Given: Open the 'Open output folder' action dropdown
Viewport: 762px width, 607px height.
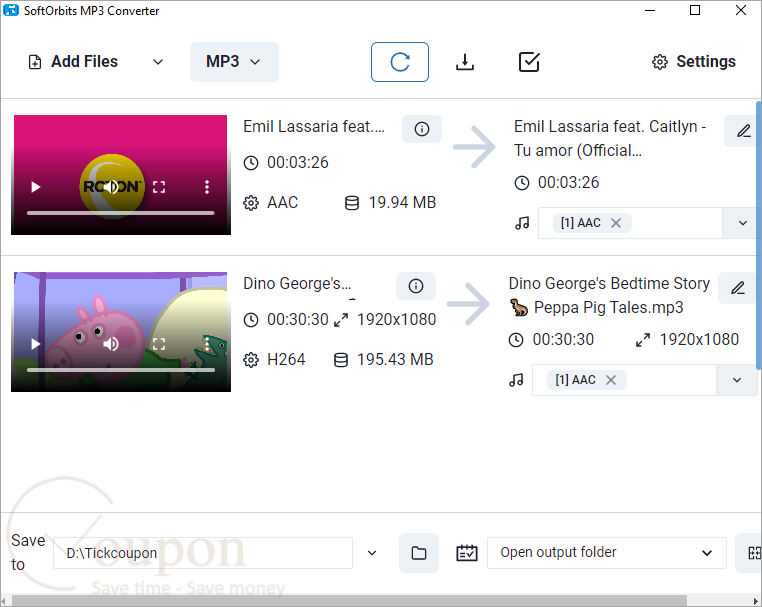Looking at the screenshot, I should pos(606,553).
